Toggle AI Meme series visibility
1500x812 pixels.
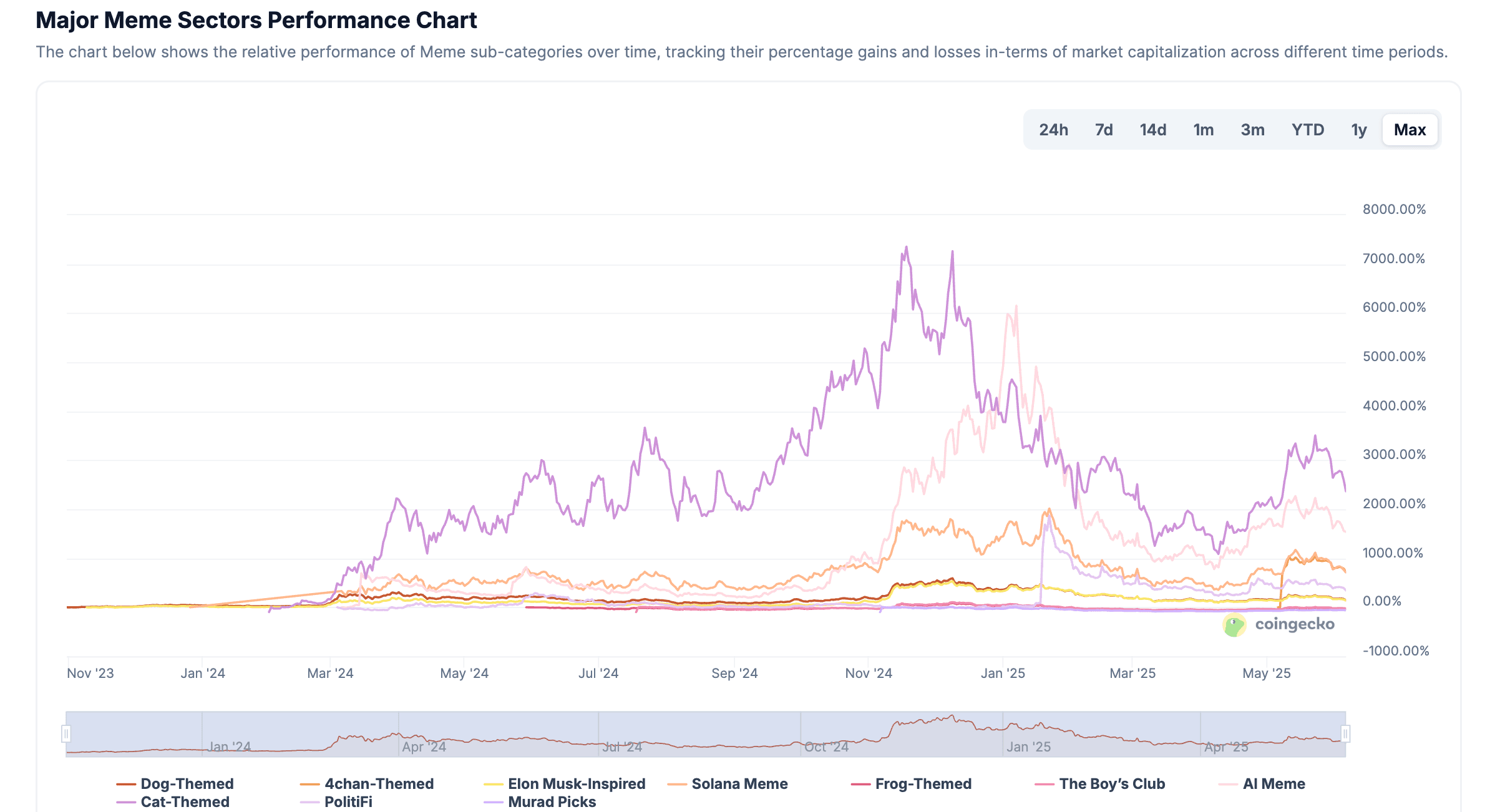coord(1273,783)
